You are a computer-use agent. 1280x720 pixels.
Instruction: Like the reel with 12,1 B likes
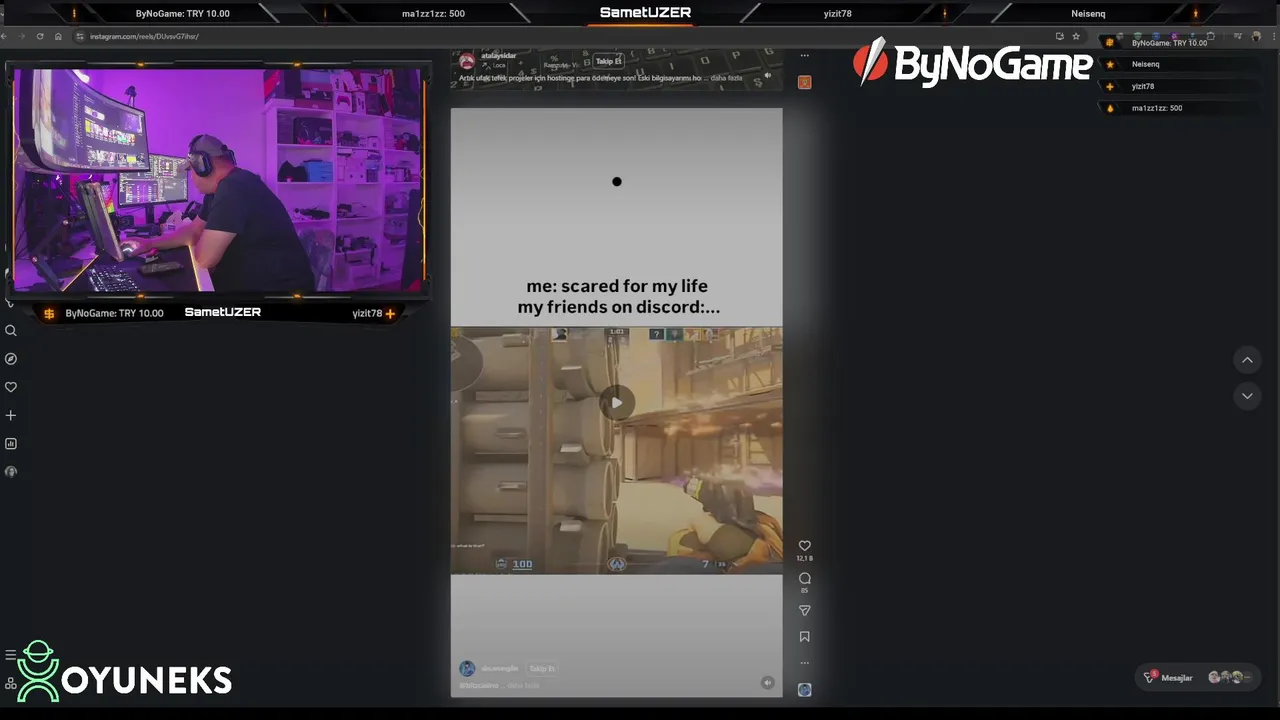tap(804, 546)
